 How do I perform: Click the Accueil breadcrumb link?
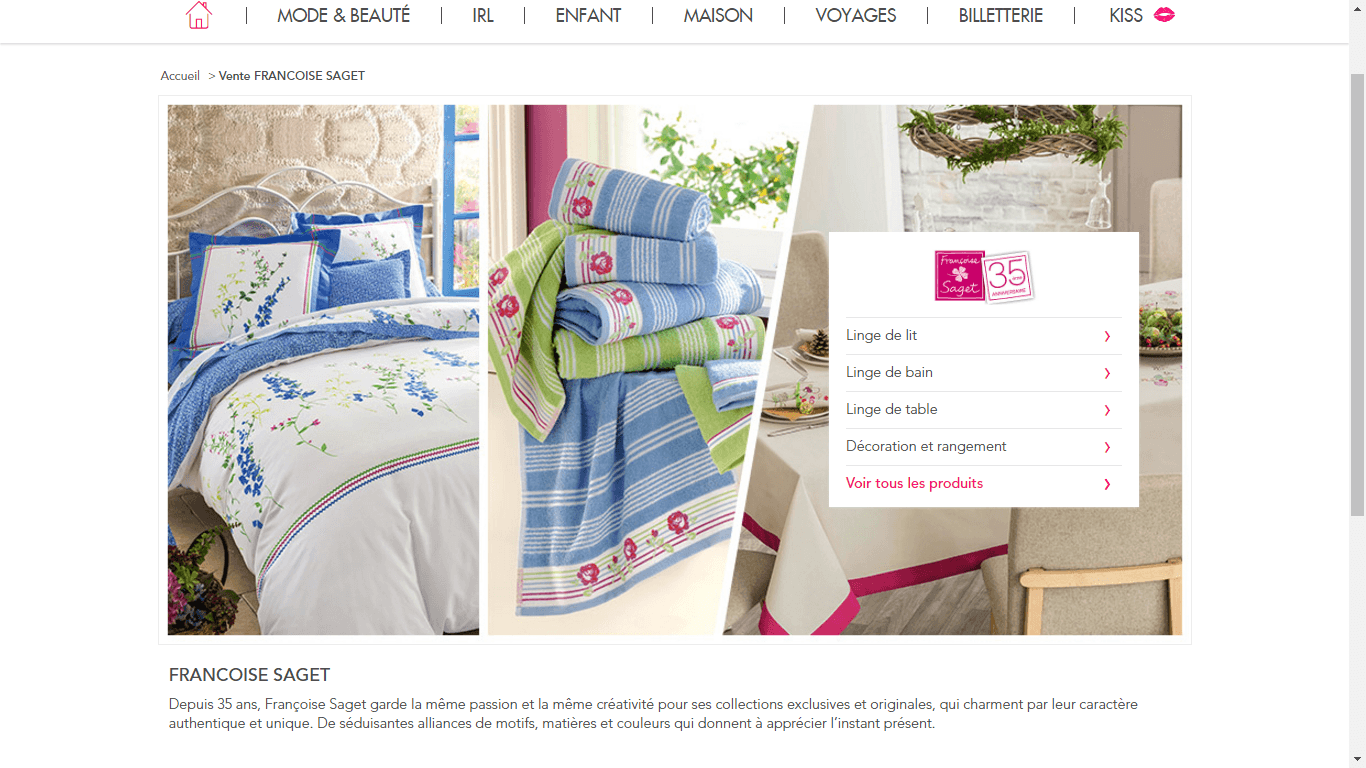(x=180, y=76)
